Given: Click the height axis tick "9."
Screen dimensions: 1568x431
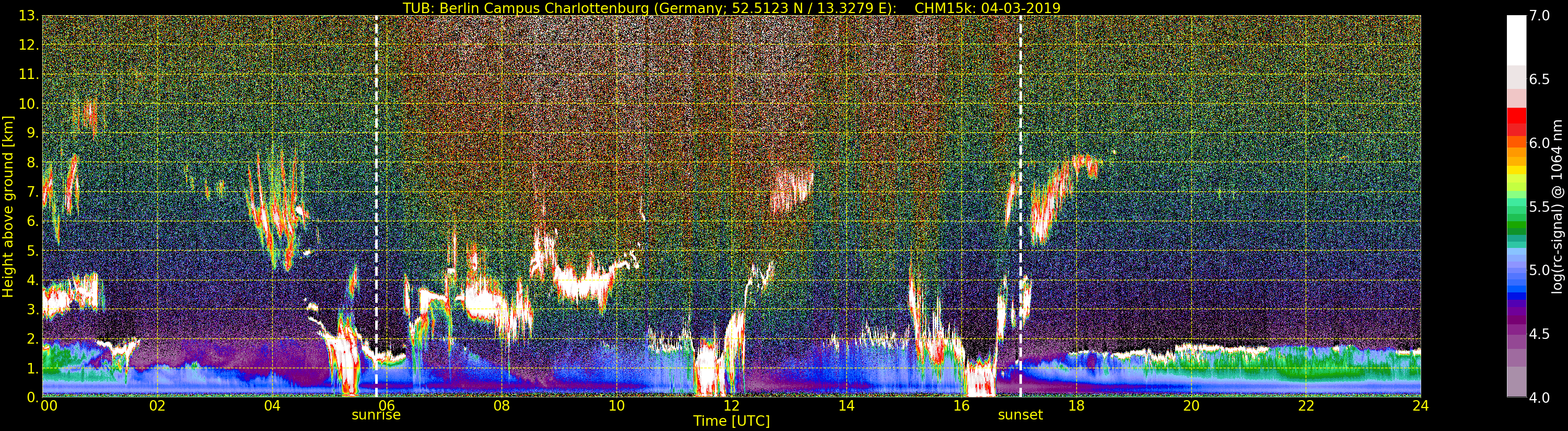Looking at the screenshot, I should (32, 133).
